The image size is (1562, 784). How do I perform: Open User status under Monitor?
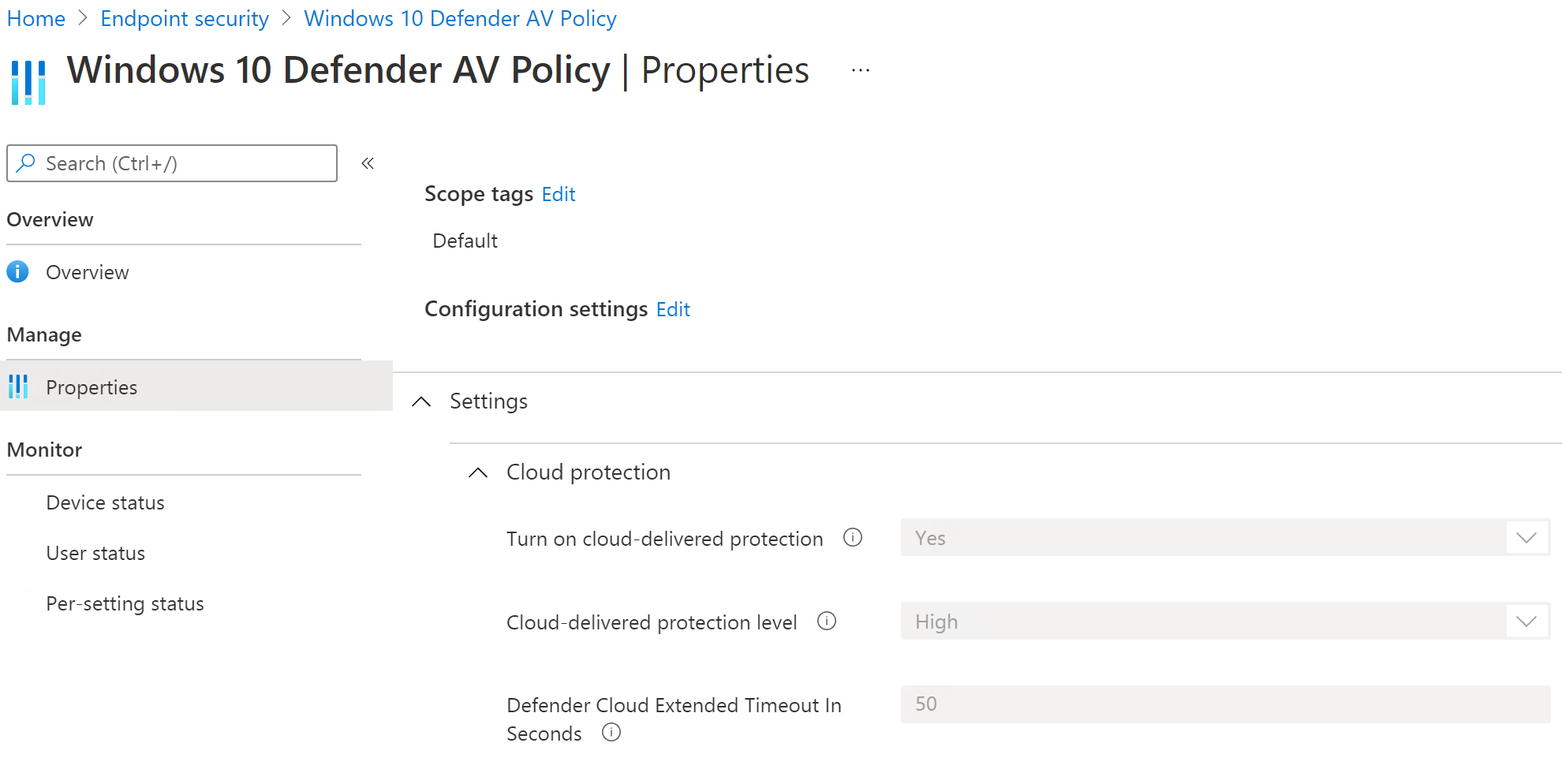tap(95, 553)
